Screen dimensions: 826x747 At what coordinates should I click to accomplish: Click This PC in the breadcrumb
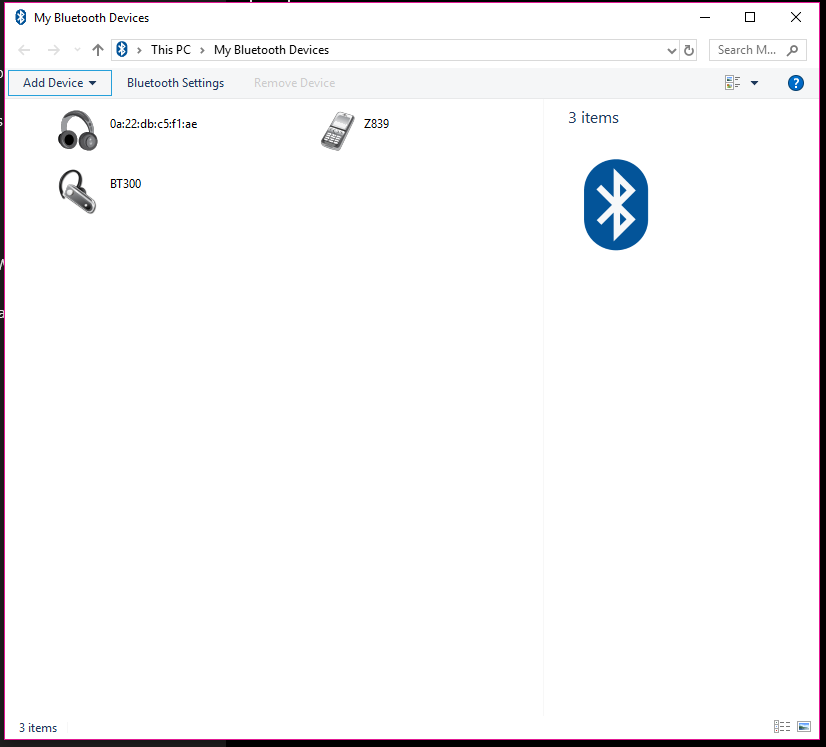click(171, 50)
